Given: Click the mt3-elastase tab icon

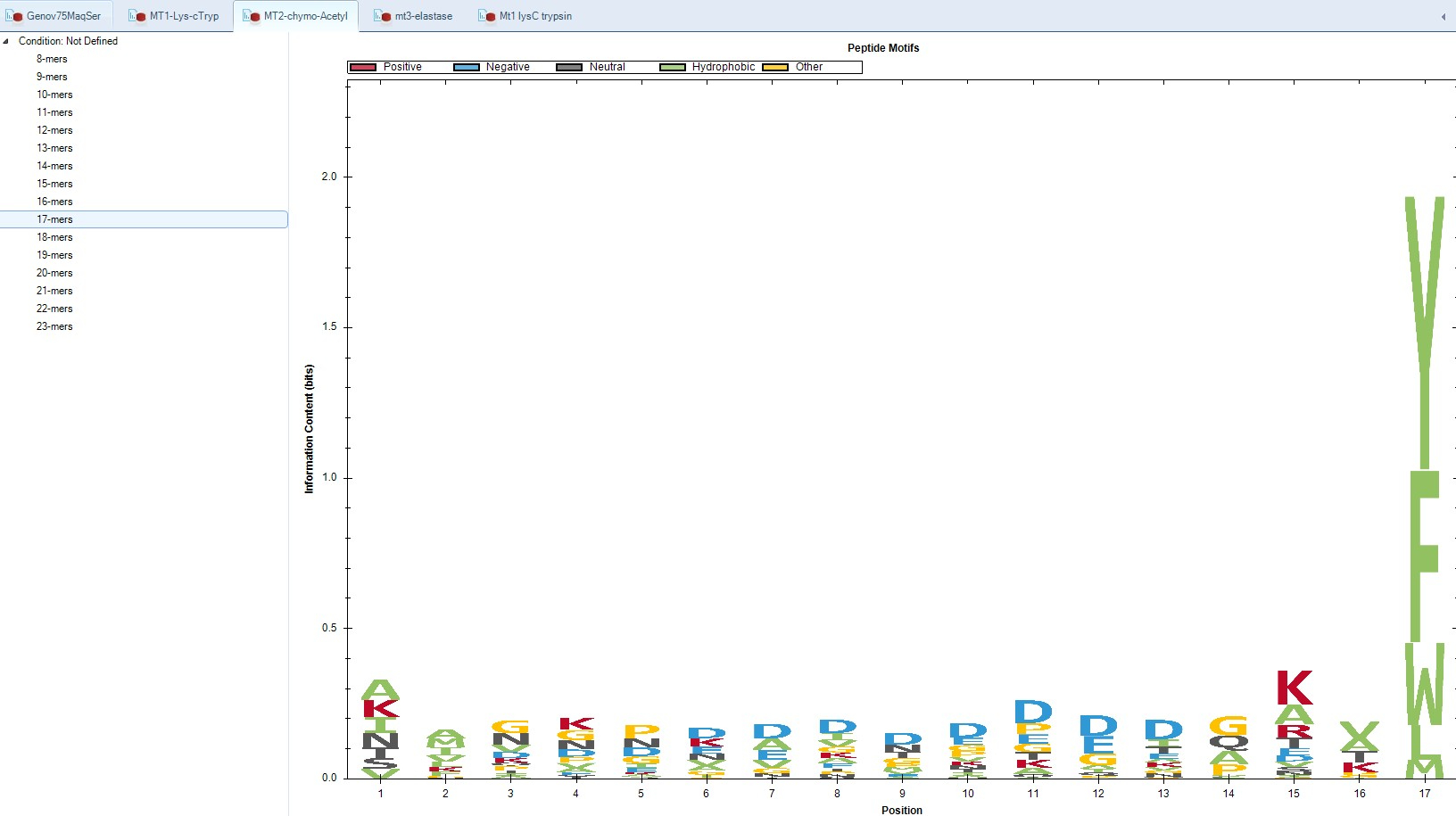Looking at the screenshot, I should tap(383, 16).
